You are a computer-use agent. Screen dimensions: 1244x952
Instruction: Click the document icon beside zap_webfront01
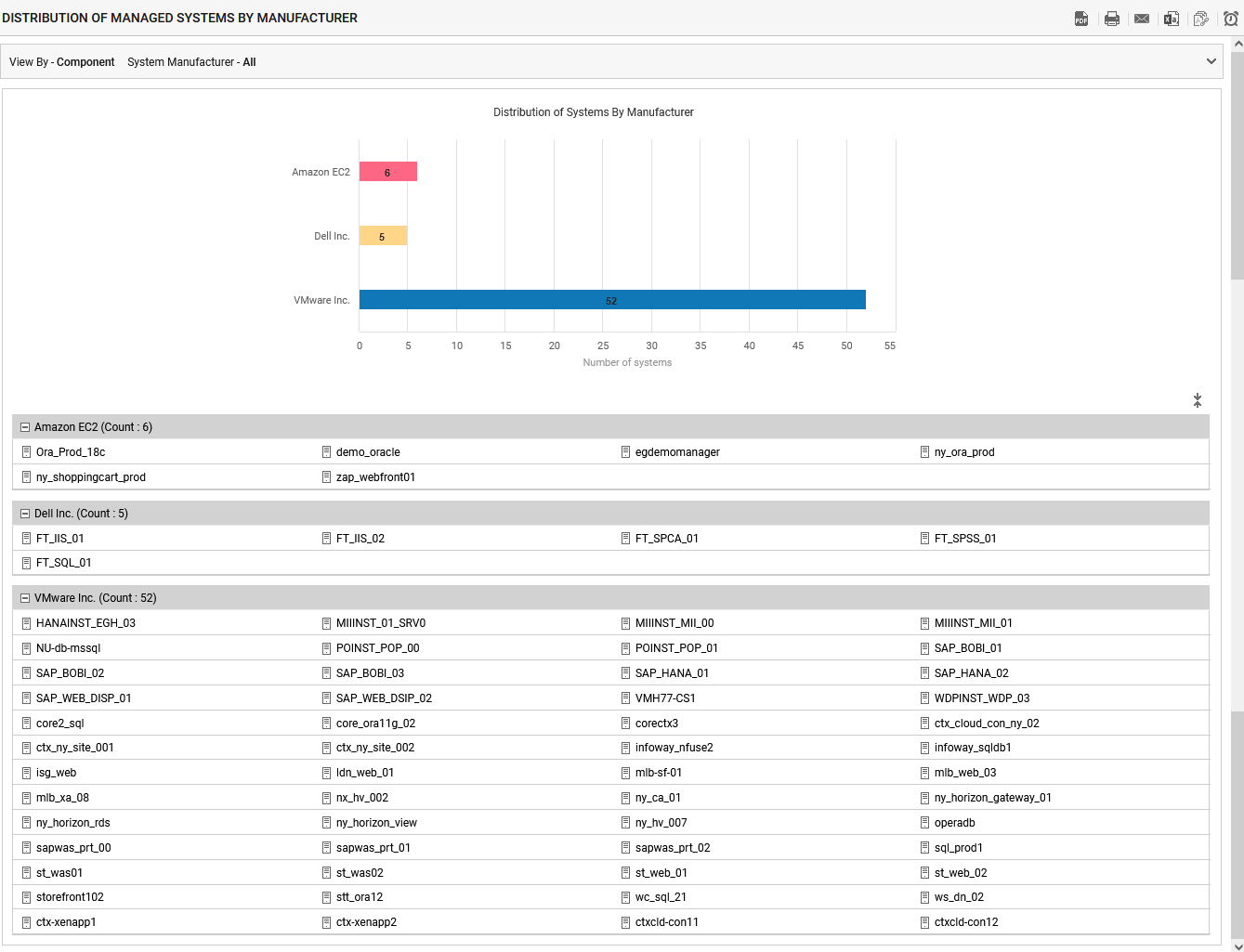pos(327,477)
